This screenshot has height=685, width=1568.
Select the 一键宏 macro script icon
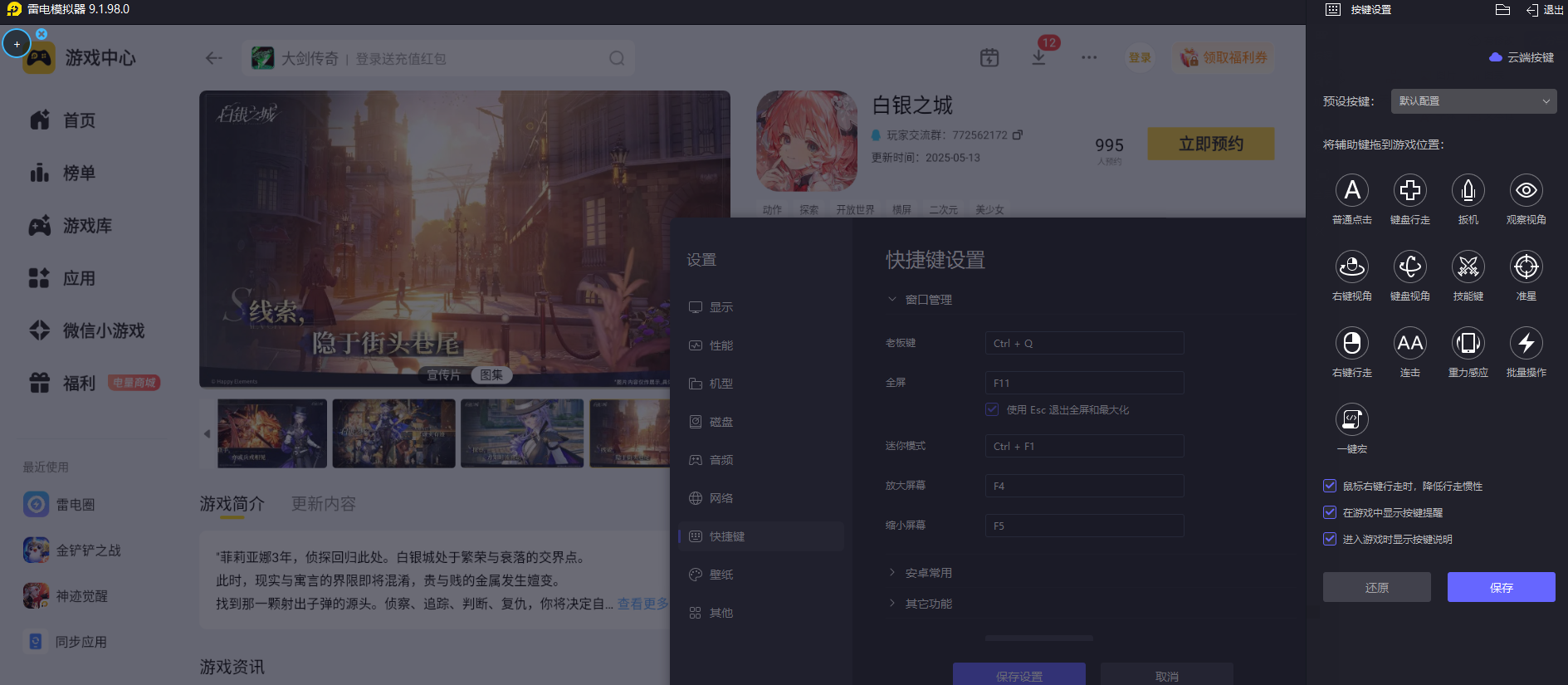pos(1352,419)
